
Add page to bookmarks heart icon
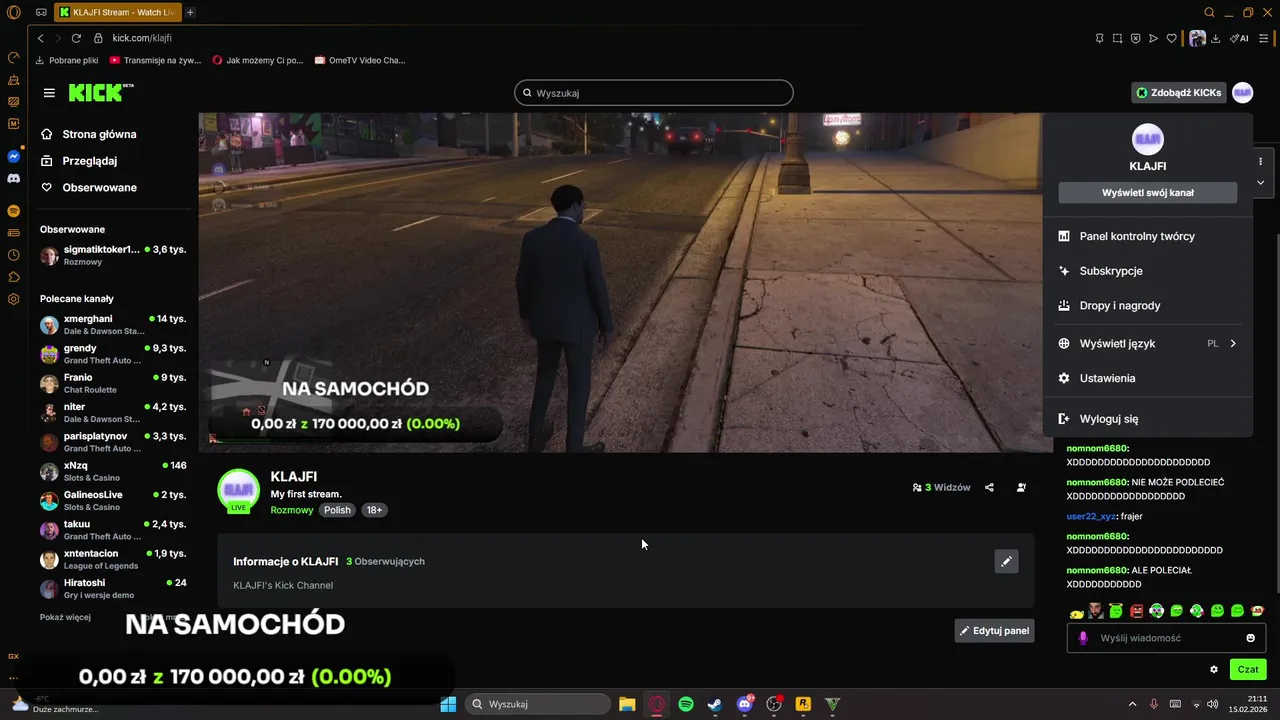coord(1171,38)
